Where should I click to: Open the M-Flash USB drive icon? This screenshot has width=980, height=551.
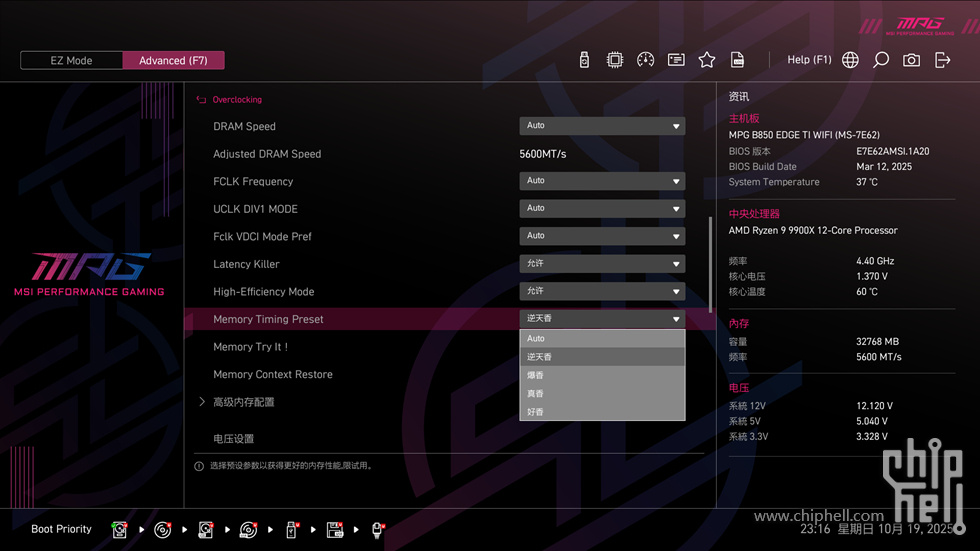(x=584, y=60)
